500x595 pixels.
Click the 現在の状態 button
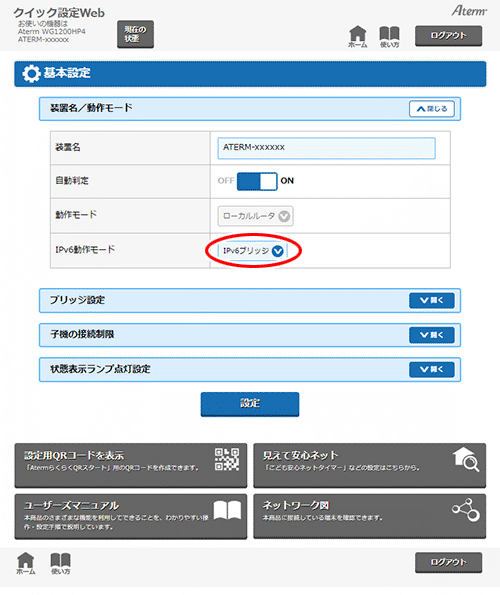pyautogui.click(x=135, y=34)
